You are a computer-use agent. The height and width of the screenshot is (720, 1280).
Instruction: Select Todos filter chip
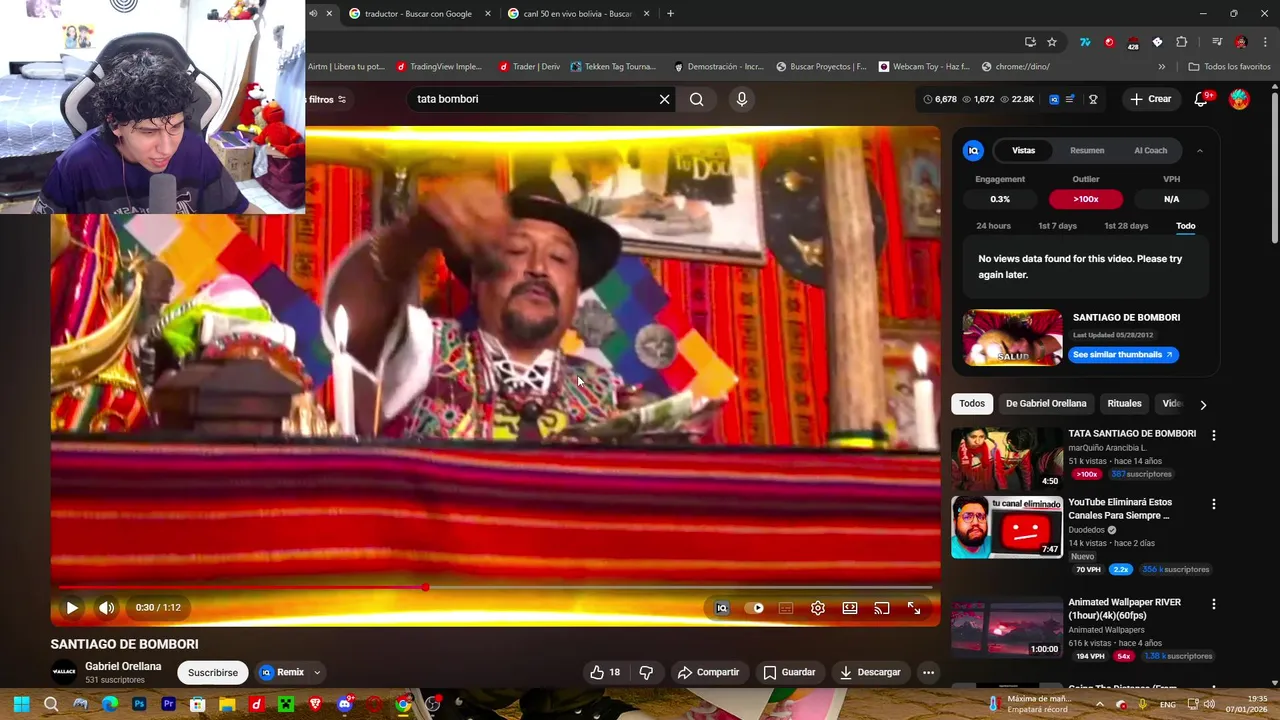(x=972, y=404)
